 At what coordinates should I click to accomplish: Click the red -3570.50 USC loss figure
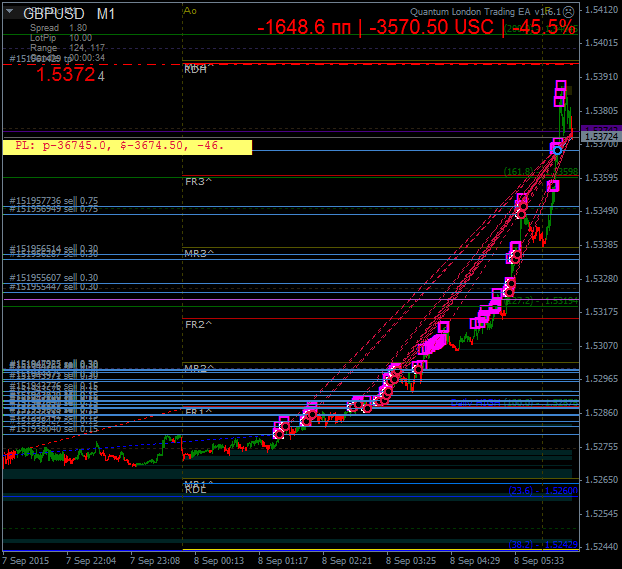(x=431, y=27)
